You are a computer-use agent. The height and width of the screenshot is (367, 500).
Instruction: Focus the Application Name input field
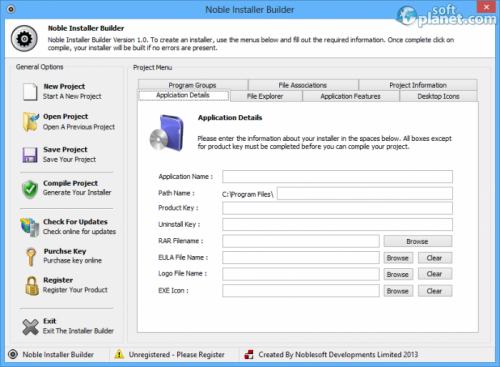[x=337, y=177]
